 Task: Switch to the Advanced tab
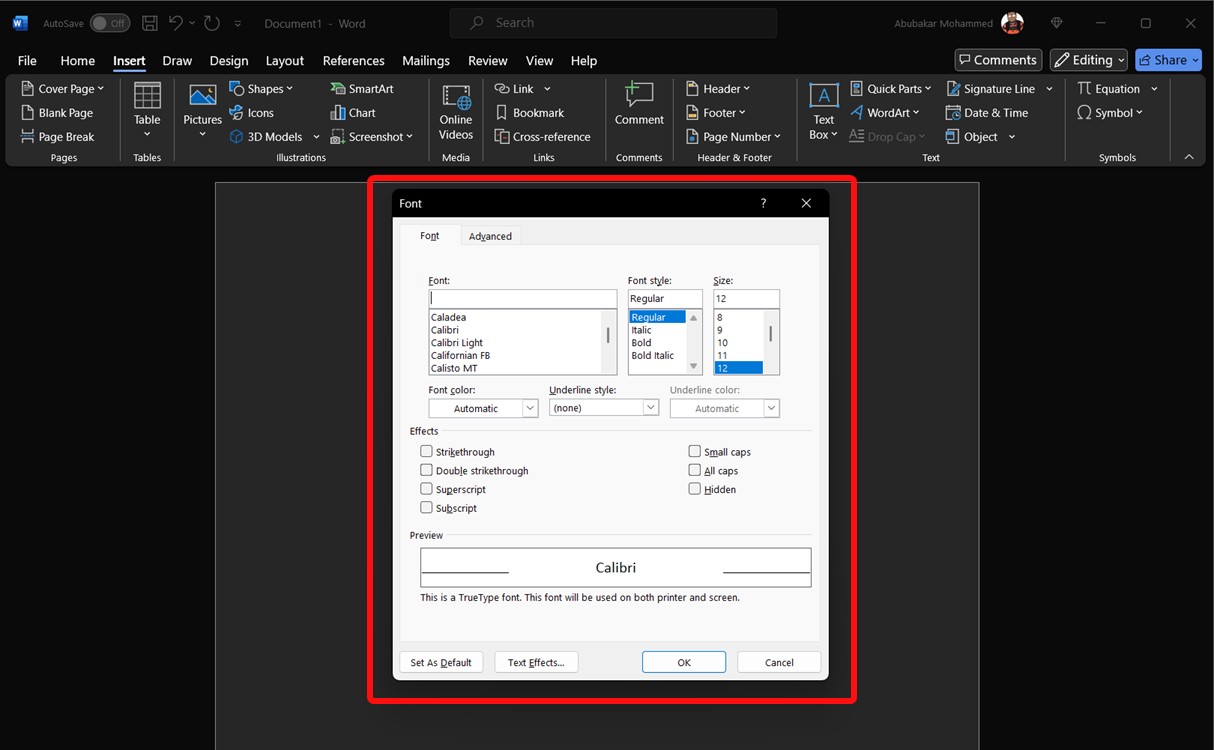click(490, 236)
